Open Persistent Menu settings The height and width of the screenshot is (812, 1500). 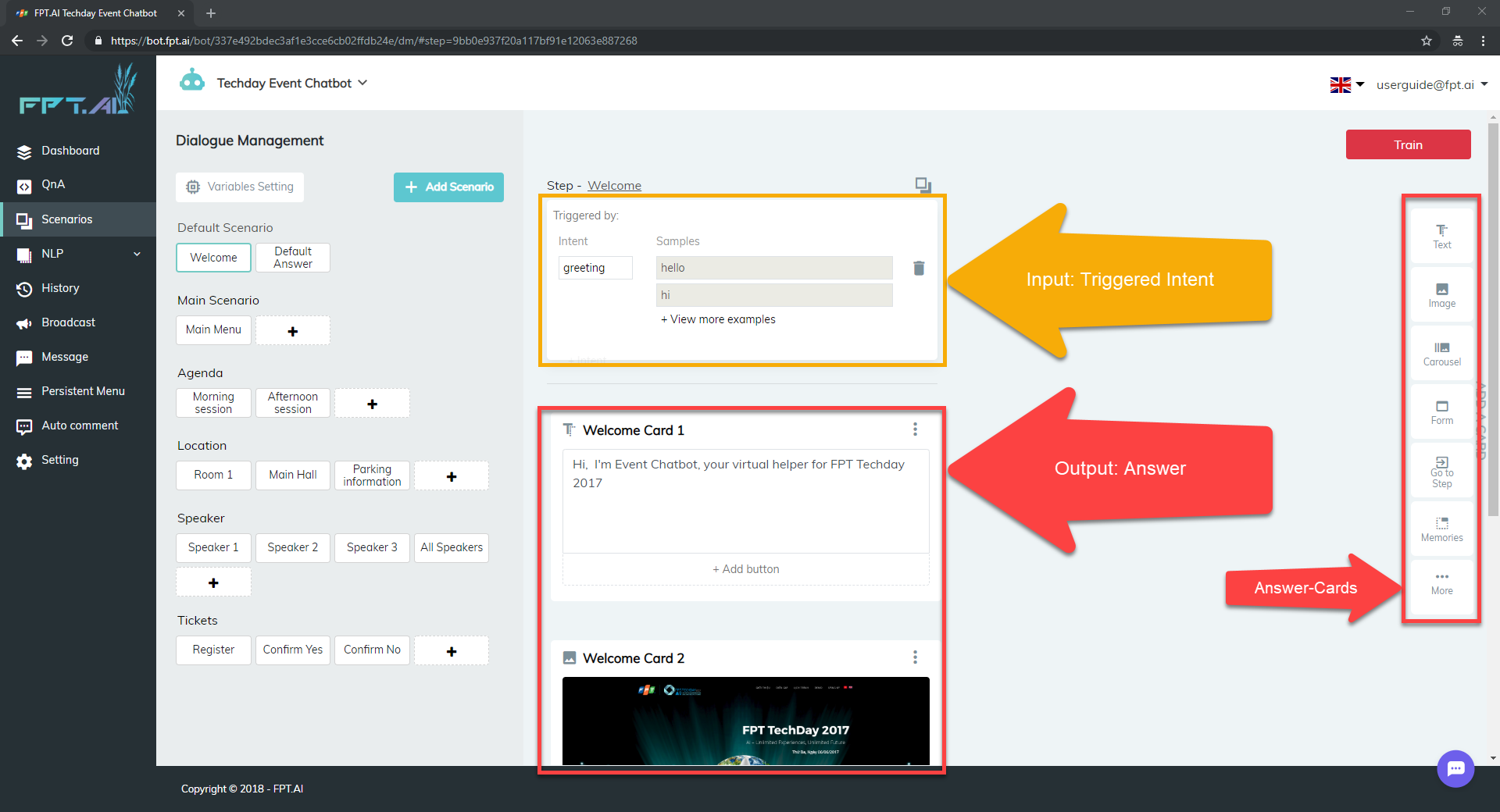click(83, 391)
